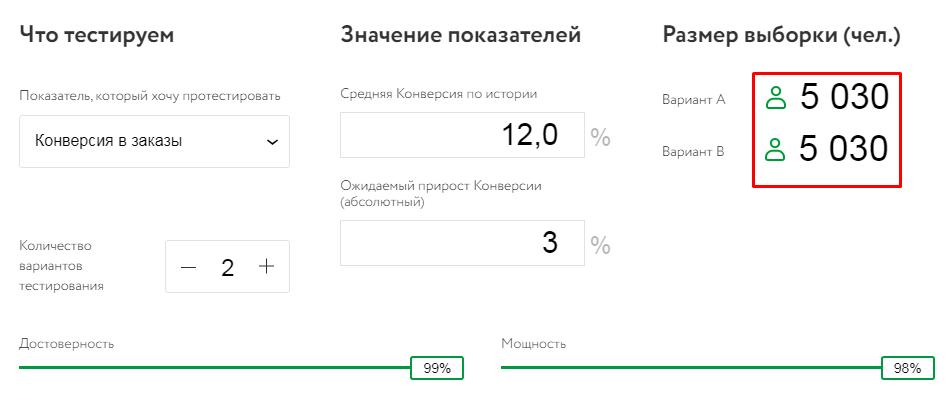The height and width of the screenshot is (402, 950).
Task: Click the Размер выборки (чел.) heading
Action: 781,36
